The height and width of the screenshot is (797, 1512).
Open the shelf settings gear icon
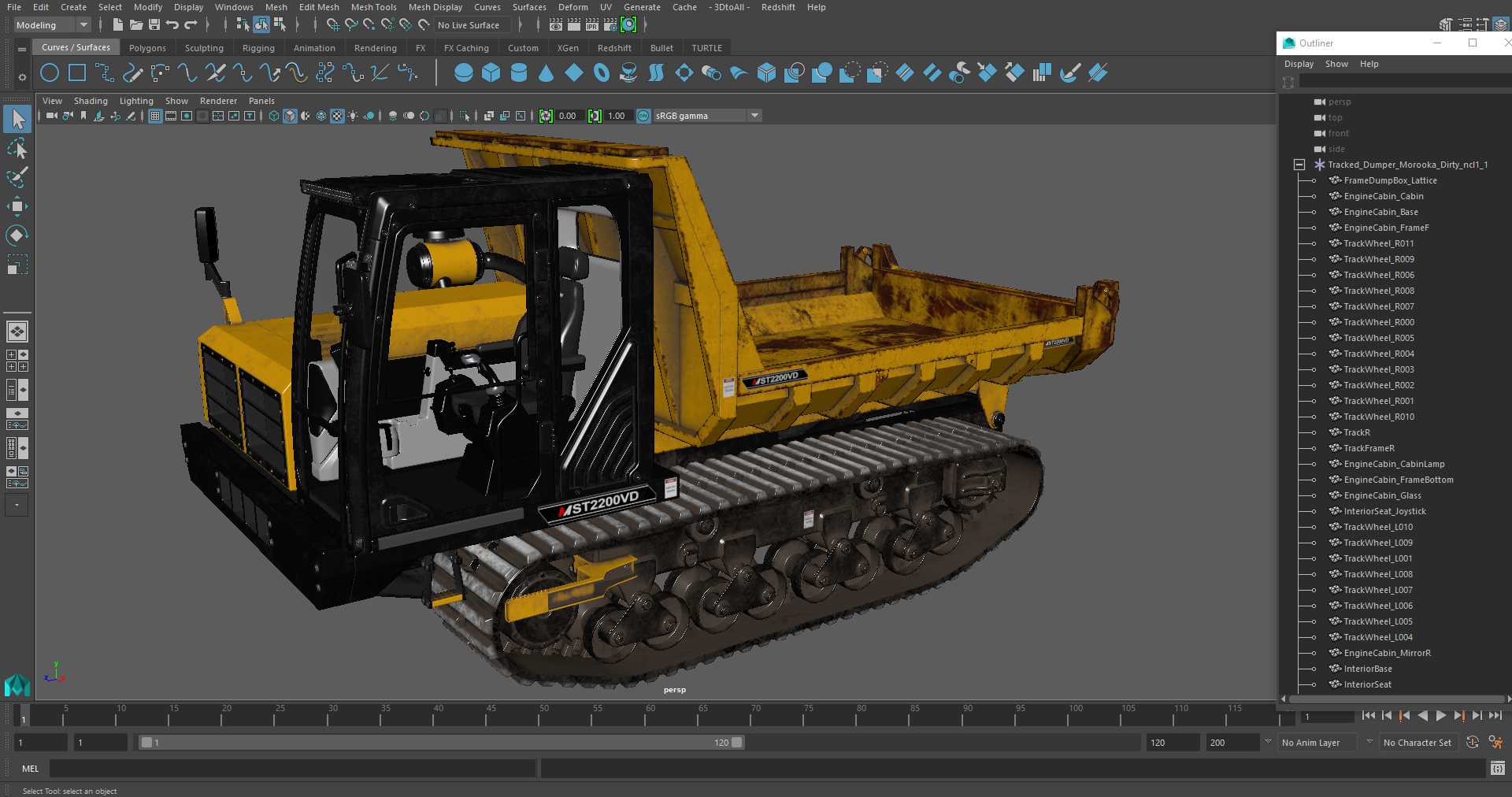click(x=22, y=77)
